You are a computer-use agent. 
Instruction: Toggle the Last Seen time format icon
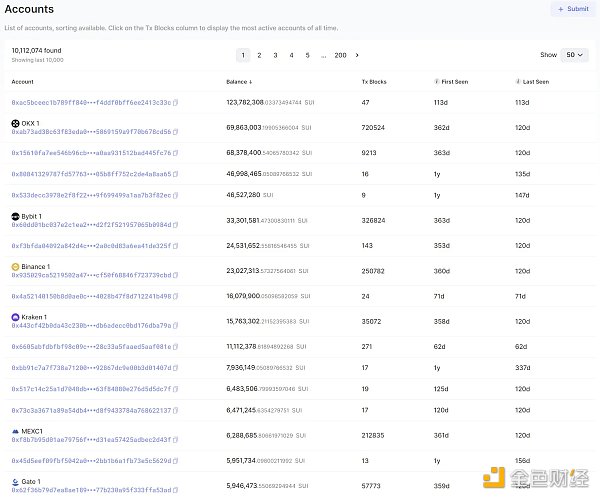[518, 81]
